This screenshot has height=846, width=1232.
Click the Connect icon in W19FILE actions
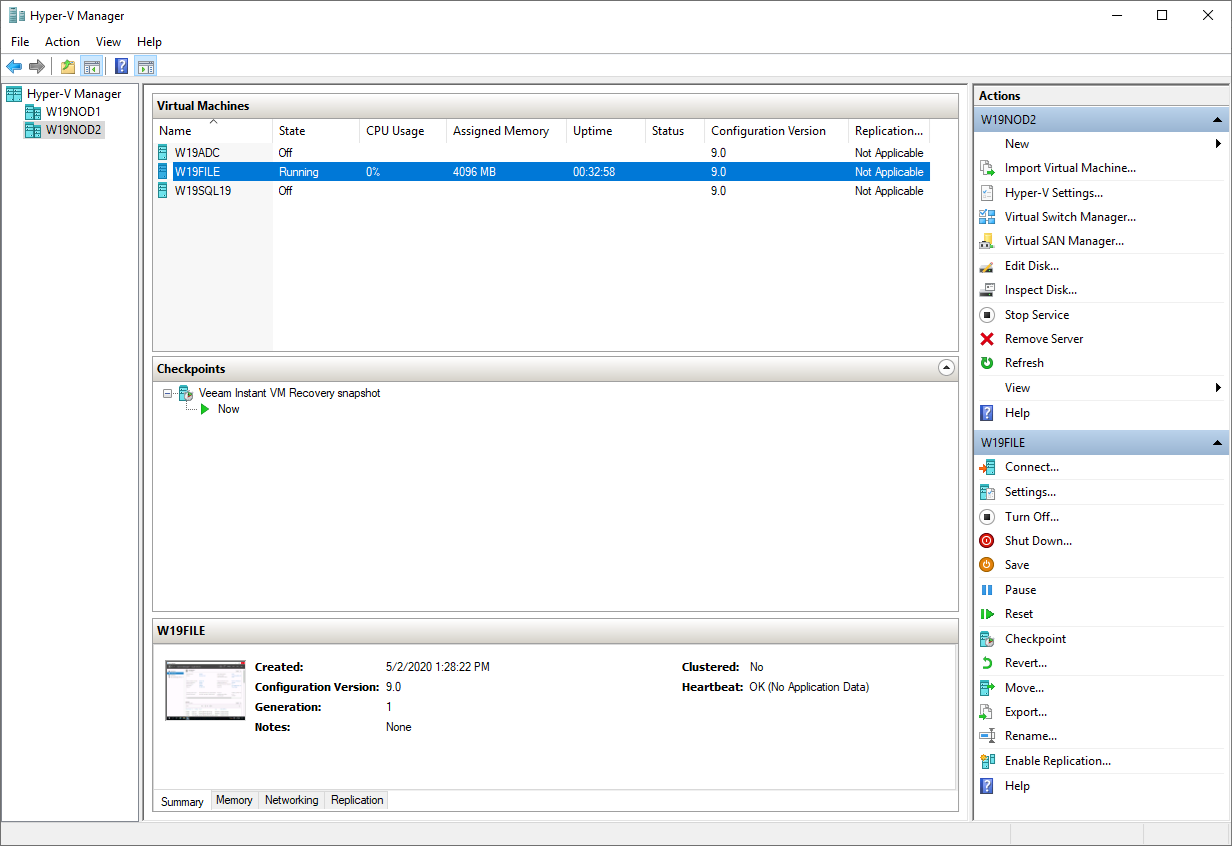click(987, 467)
